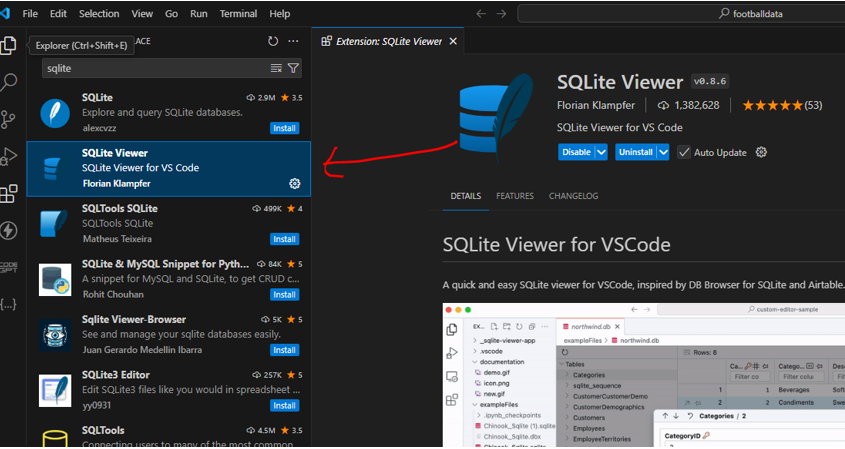Screen dimensions: 845x449
Task: Toggle the Auto Update checkbox
Action: pos(684,152)
